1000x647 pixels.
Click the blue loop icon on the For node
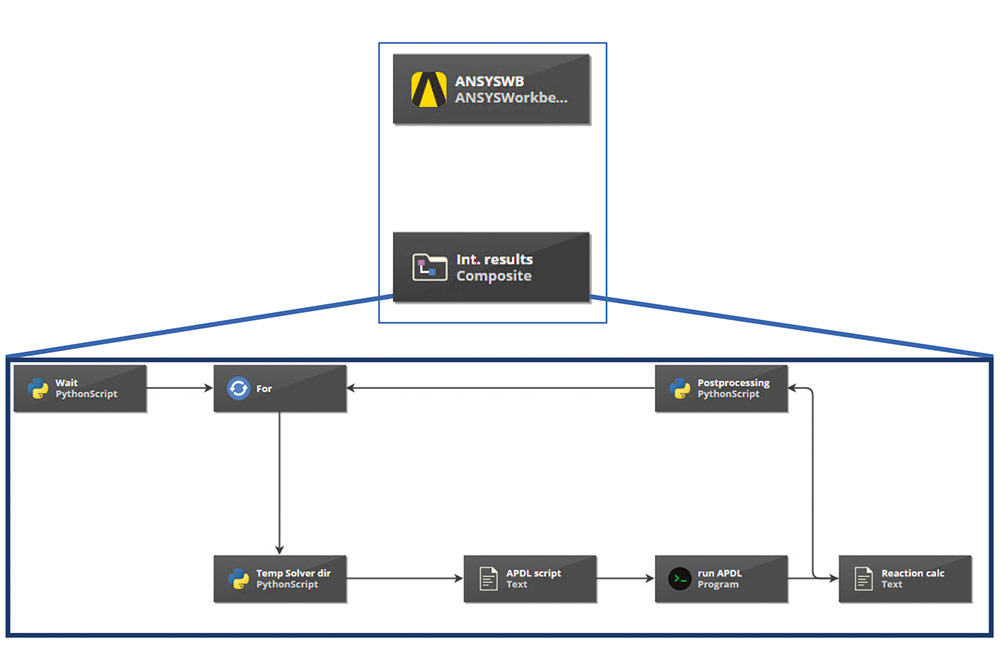pyautogui.click(x=238, y=388)
